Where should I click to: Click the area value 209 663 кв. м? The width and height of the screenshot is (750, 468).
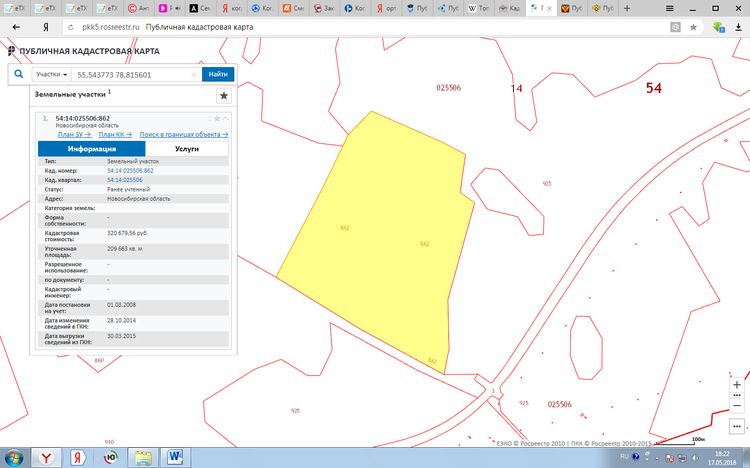click(125, 249)
